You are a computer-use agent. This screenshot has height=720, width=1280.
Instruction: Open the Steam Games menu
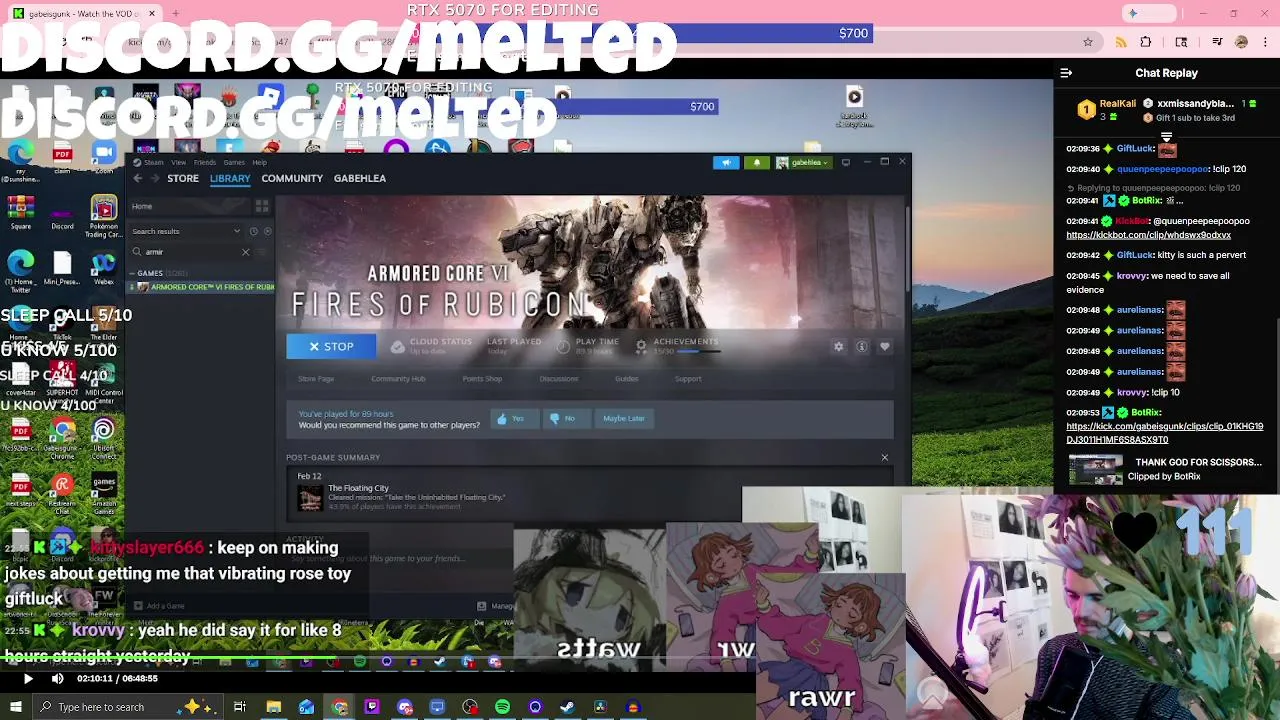pos(233,162)
